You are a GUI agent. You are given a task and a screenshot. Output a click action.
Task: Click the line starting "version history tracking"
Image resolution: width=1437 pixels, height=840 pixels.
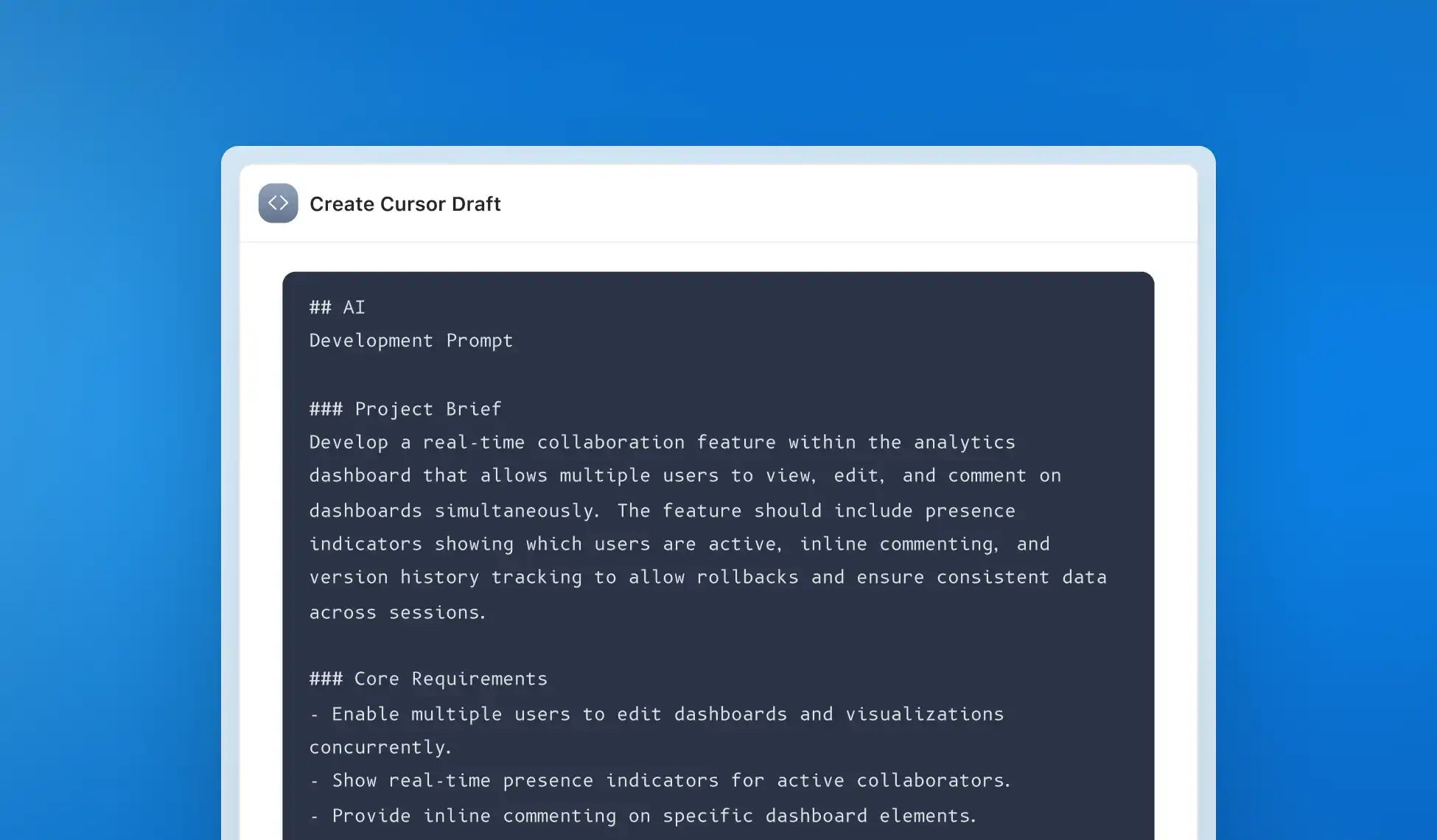click(707, 578)
